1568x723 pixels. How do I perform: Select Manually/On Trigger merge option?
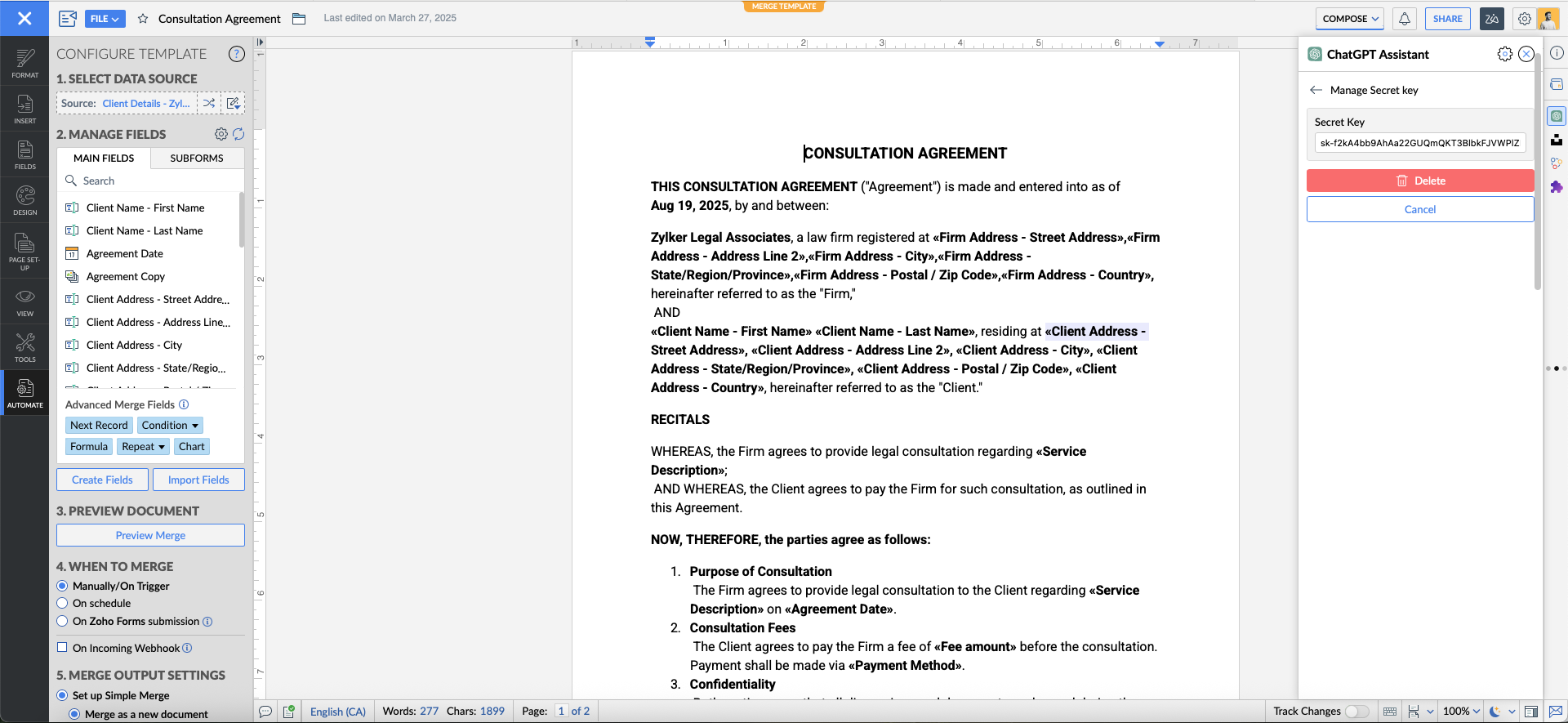[62, 586]
